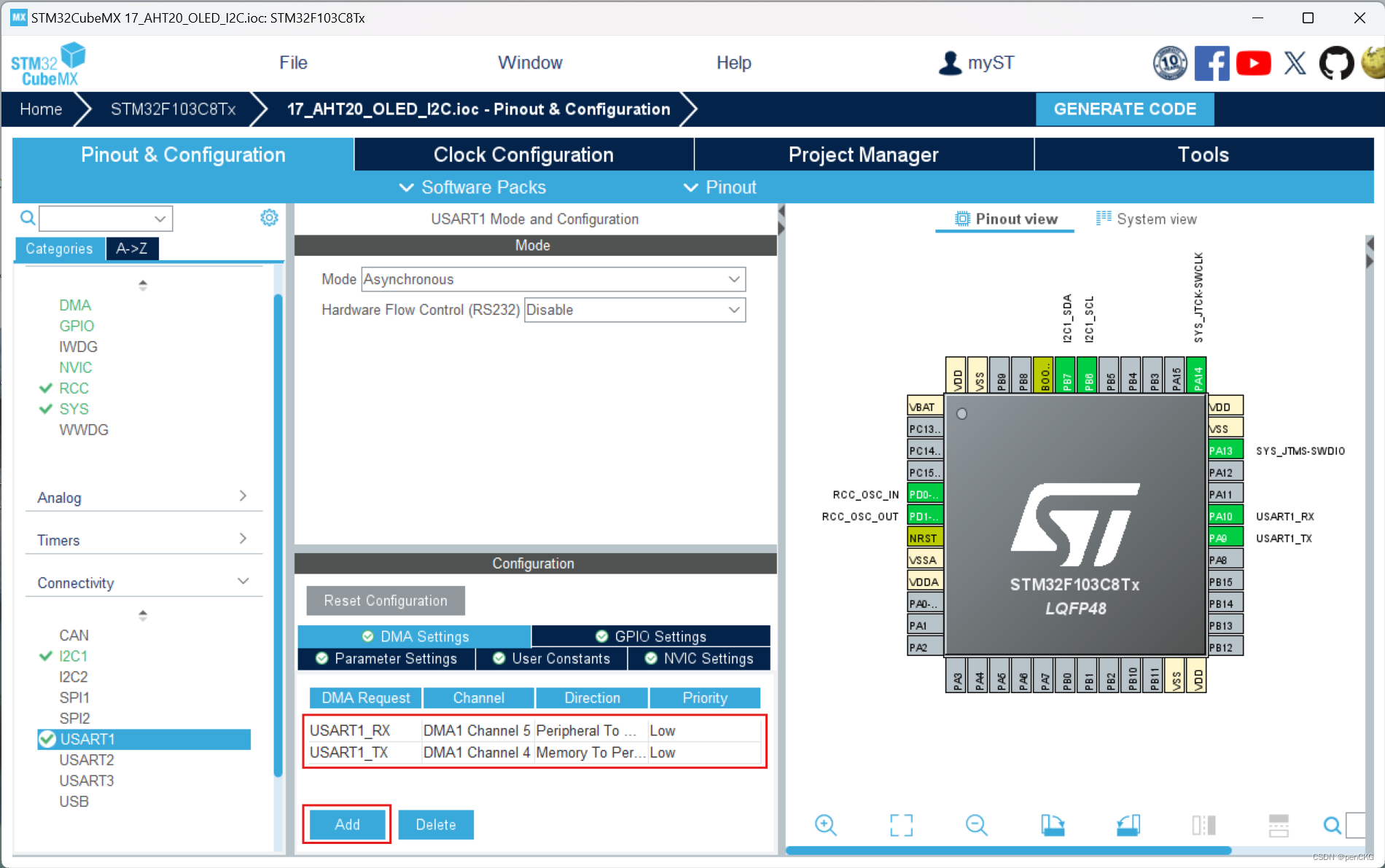Image resolution: width=1385 pixels, height=868 pixels.
Task: Open the NVIC Settings tab
Action: click(x=700, y=658)
